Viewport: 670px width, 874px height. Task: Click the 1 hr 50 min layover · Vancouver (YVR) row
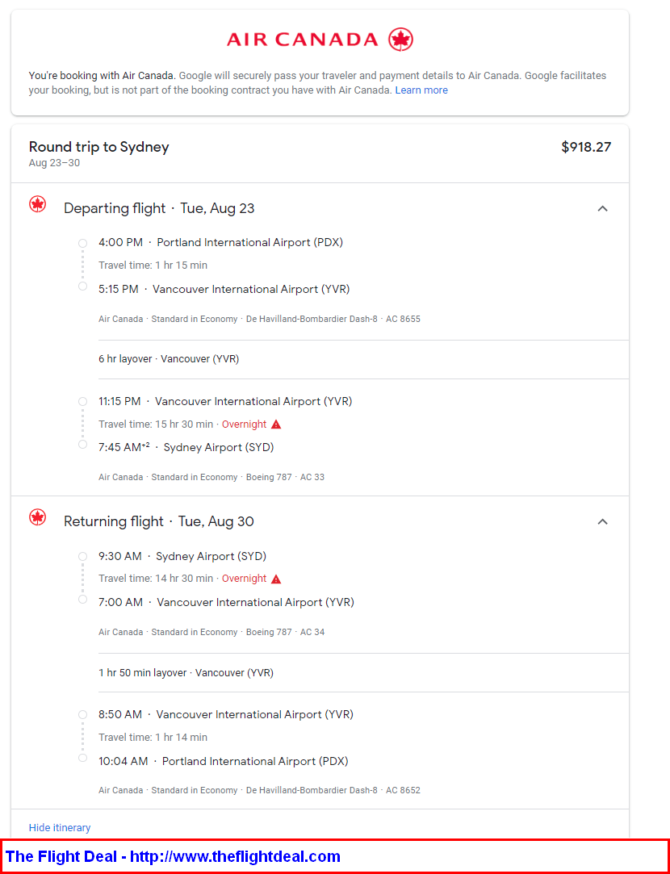point(186,673)
